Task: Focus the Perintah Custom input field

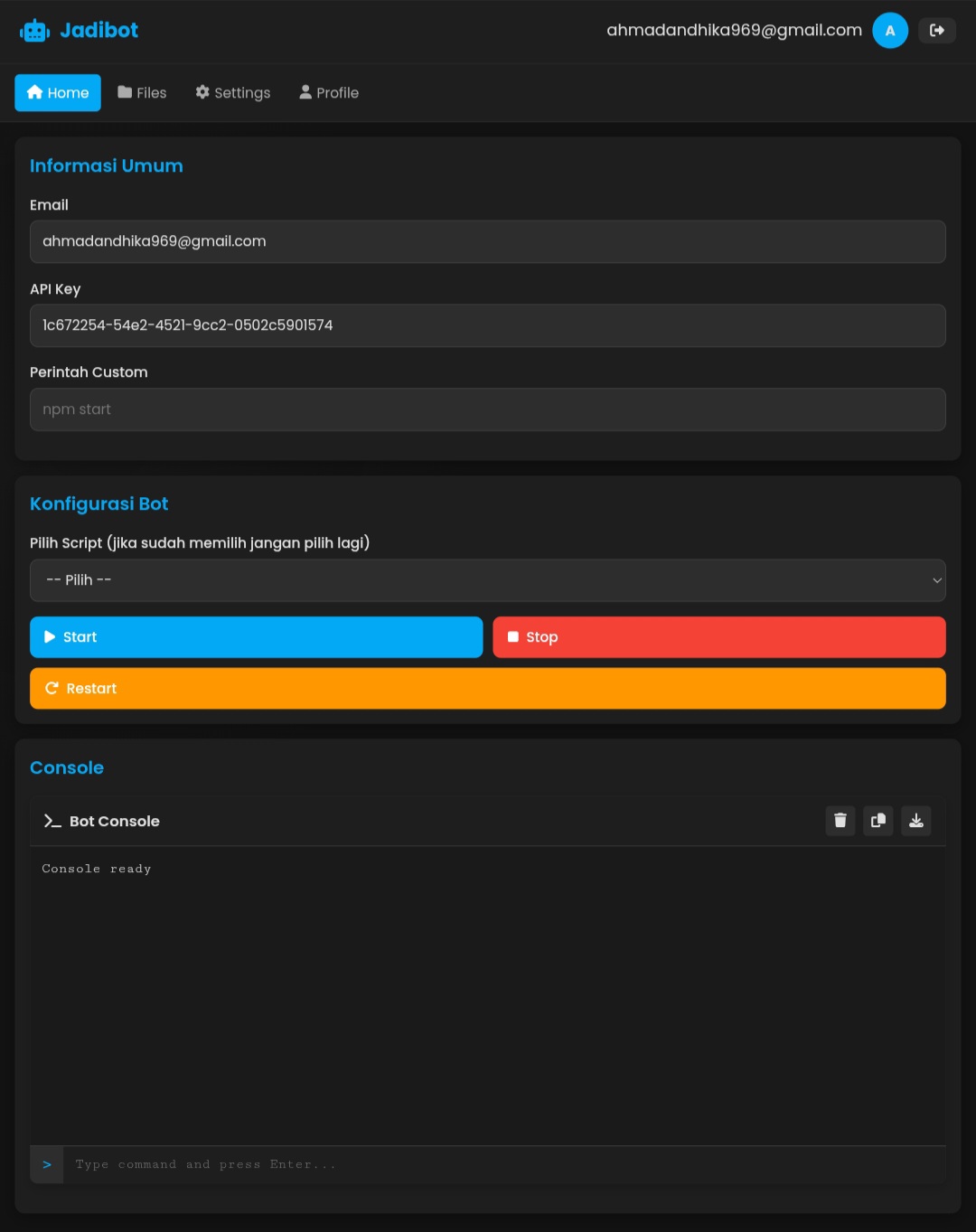Action: click(488, 409)
